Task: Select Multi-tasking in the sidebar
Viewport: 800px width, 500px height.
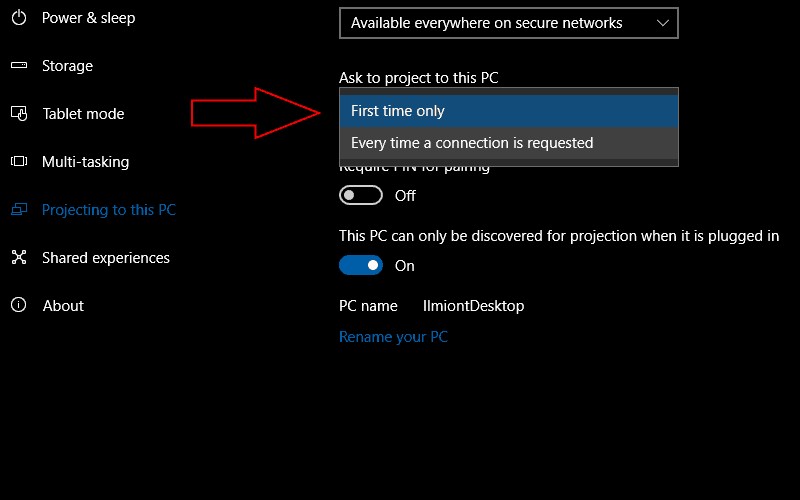Action: click(x=85, y=162)
